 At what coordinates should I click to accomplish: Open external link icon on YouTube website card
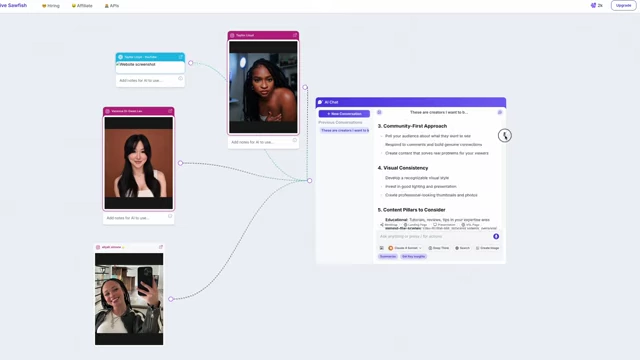(x=181, y=57)
